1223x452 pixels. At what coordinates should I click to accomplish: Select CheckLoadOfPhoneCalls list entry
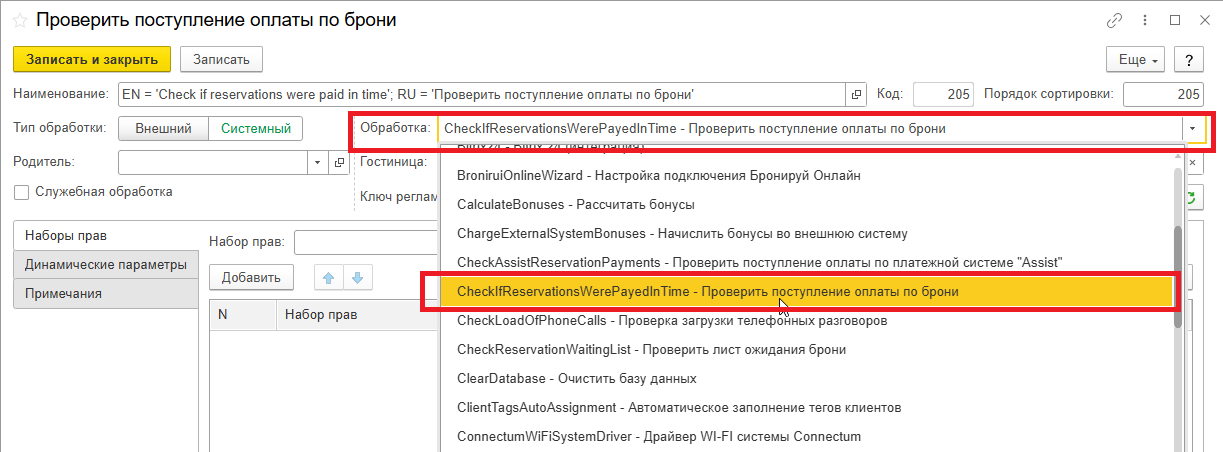(x=806, y=320)
